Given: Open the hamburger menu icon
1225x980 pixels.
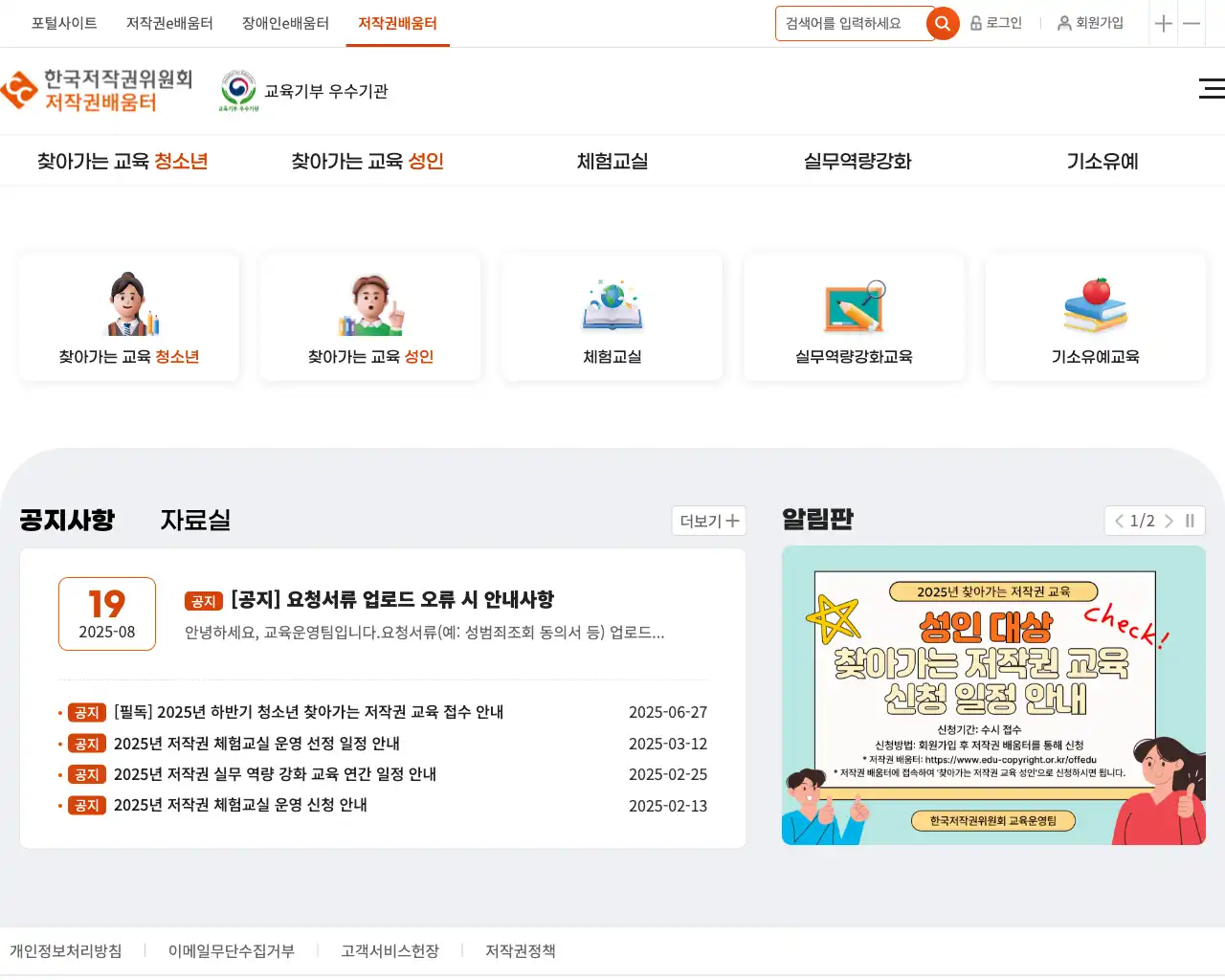Looking at the screenshot, I should [x=1211, y=89].
